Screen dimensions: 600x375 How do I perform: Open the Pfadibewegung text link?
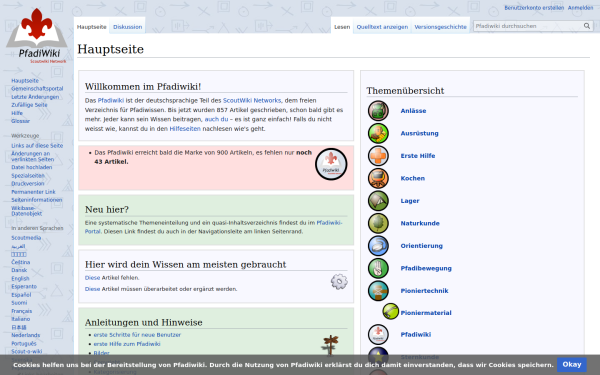click(426, 269)
